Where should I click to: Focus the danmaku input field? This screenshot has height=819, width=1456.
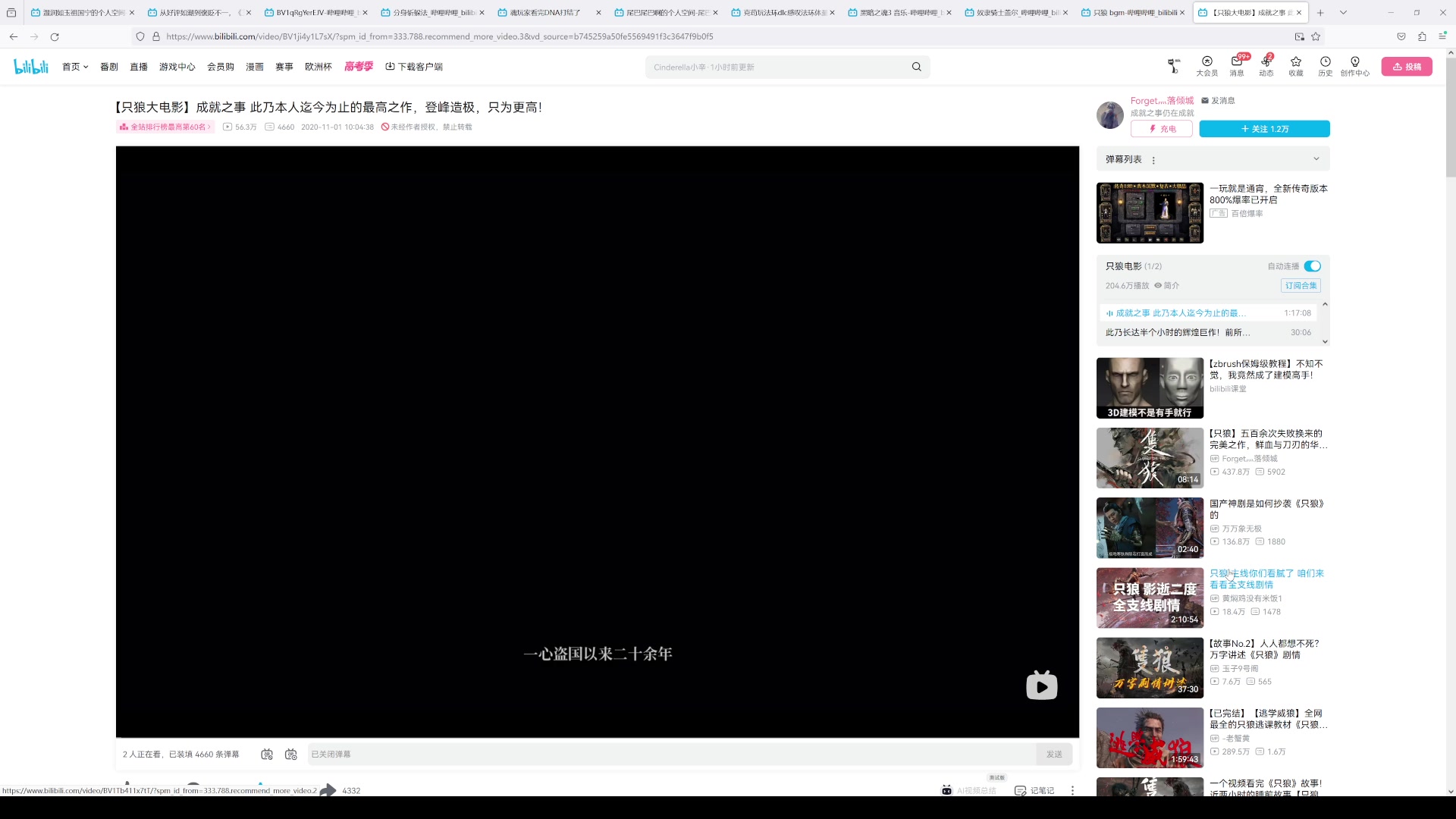tap(671, 754)
